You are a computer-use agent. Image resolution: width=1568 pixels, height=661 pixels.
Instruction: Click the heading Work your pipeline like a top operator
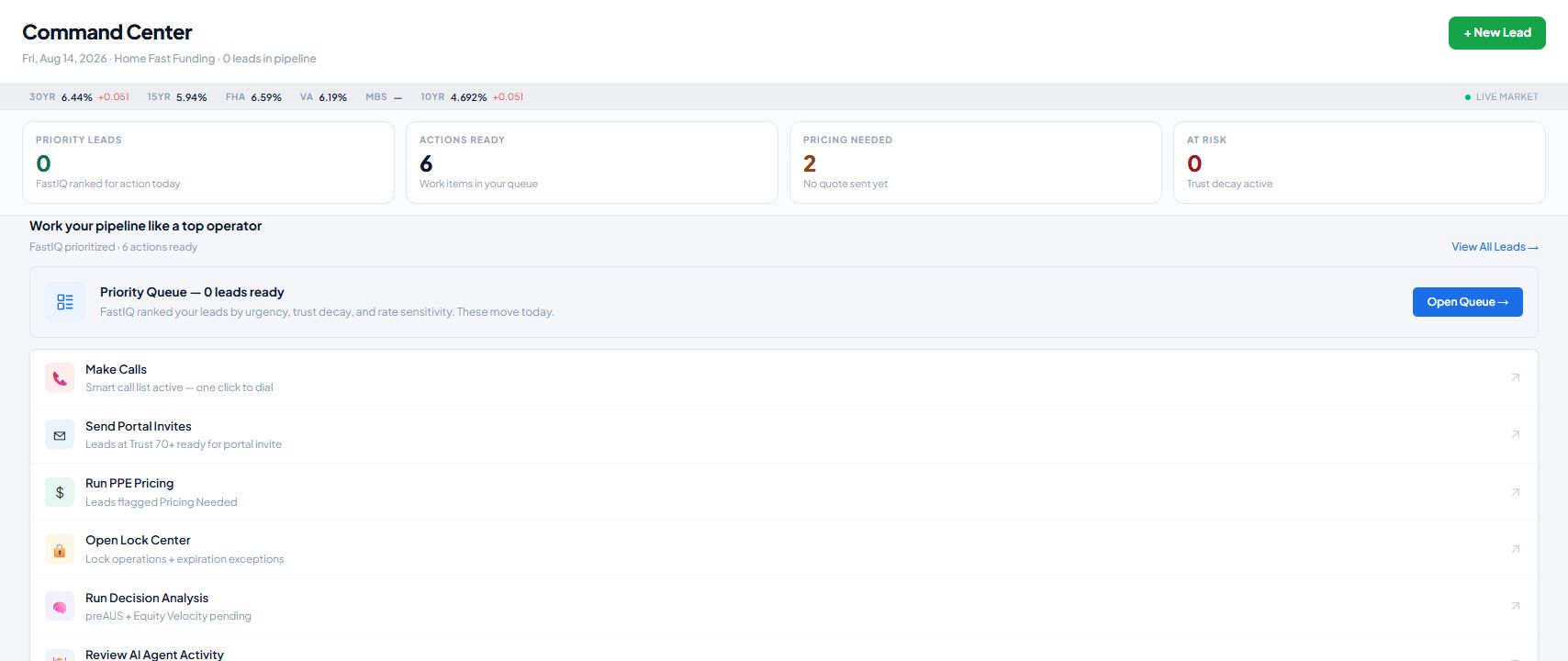pyautogui.click(x=145, y=226)
